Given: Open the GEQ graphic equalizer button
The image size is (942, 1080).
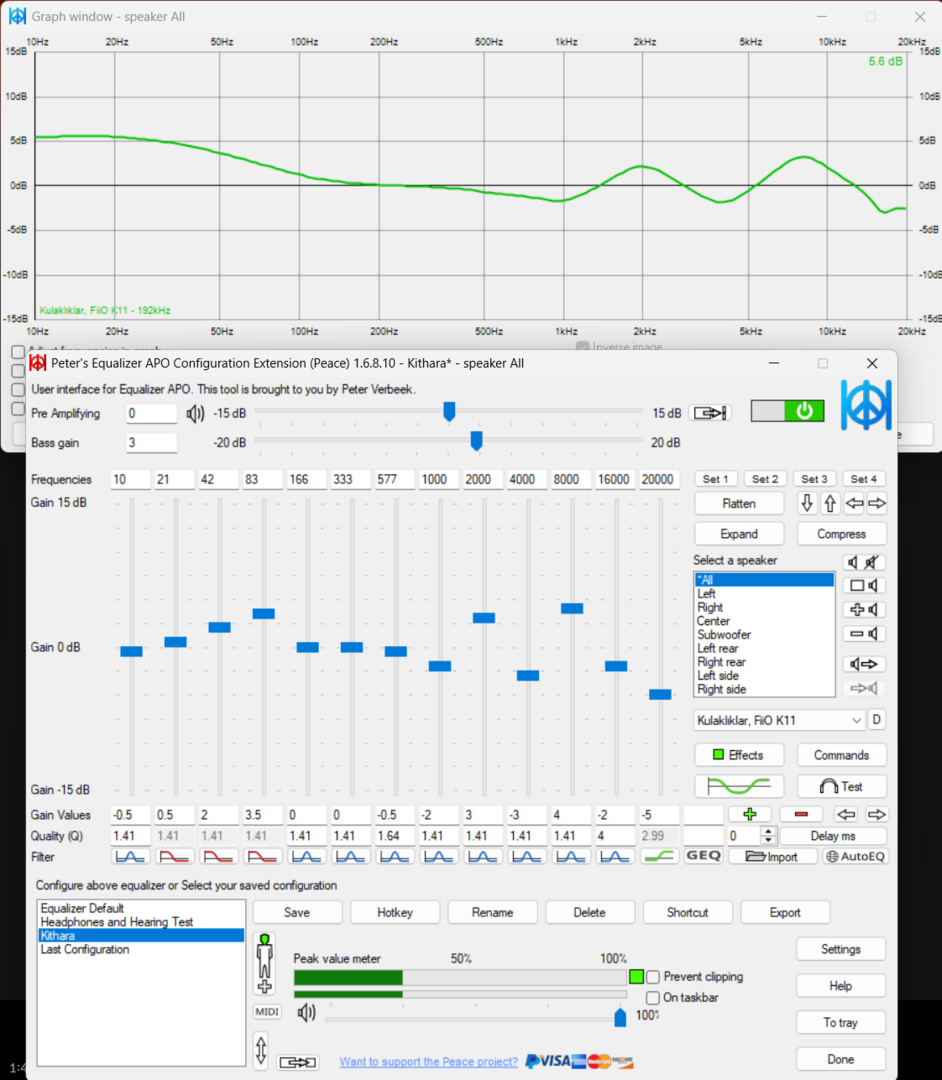Looking at the screenshot, I should [703, 855].
